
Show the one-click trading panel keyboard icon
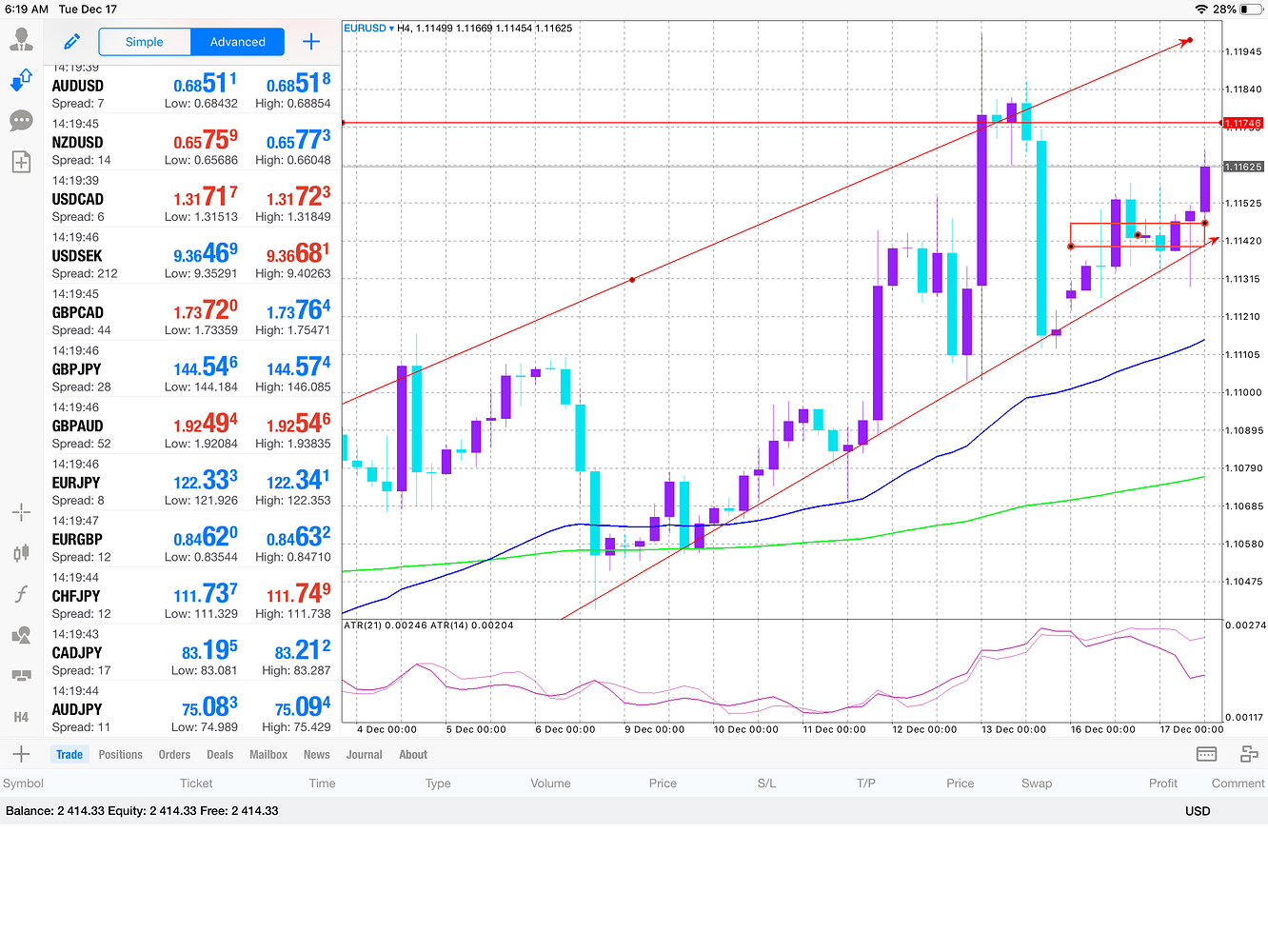(1206, 753)
